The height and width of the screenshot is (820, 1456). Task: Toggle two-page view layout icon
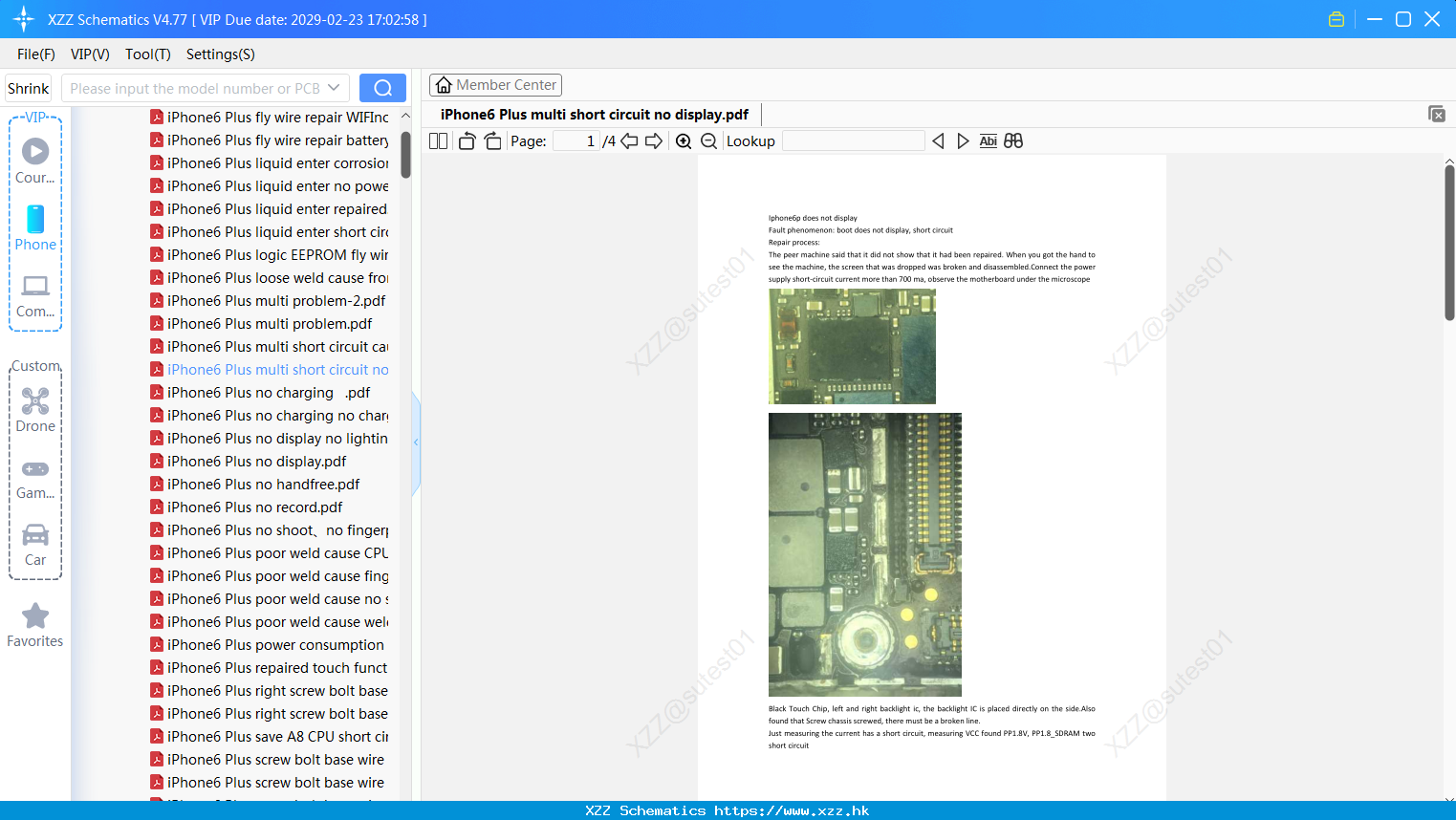439,141
